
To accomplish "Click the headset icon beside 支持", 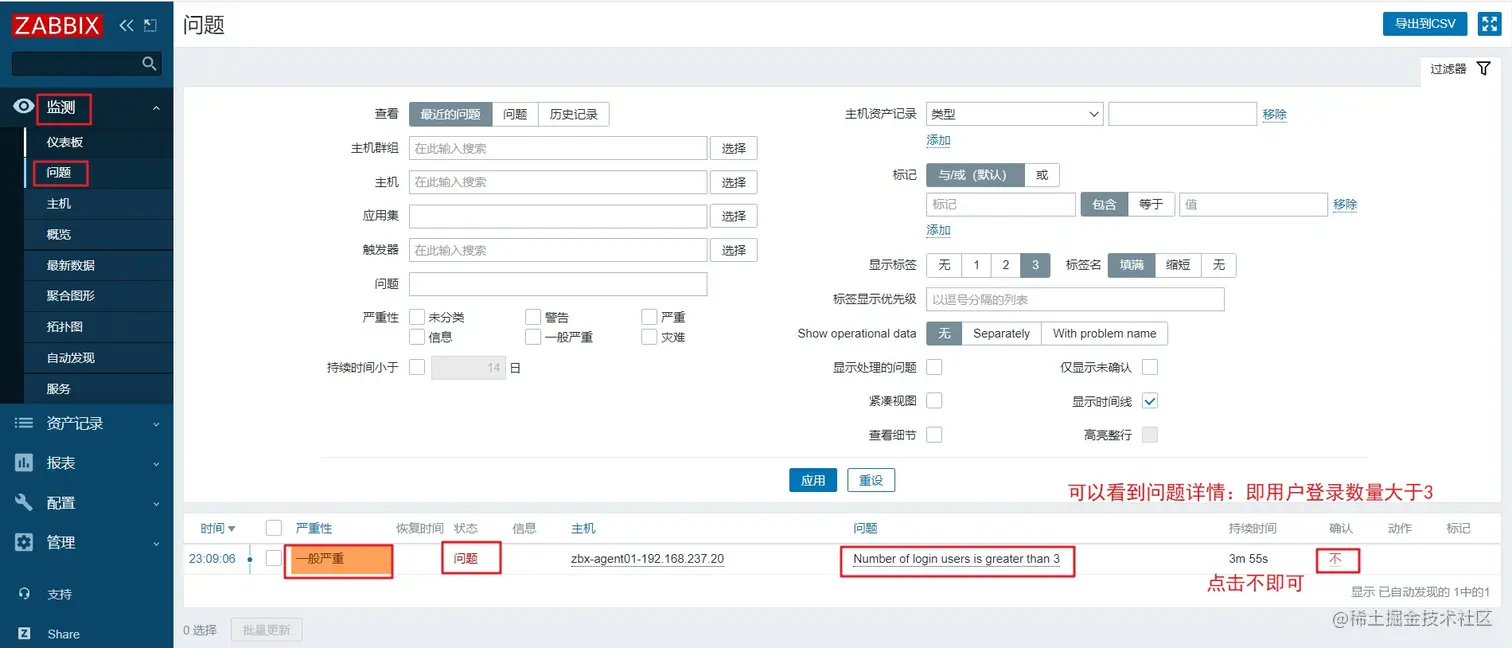I will [24, 594].
